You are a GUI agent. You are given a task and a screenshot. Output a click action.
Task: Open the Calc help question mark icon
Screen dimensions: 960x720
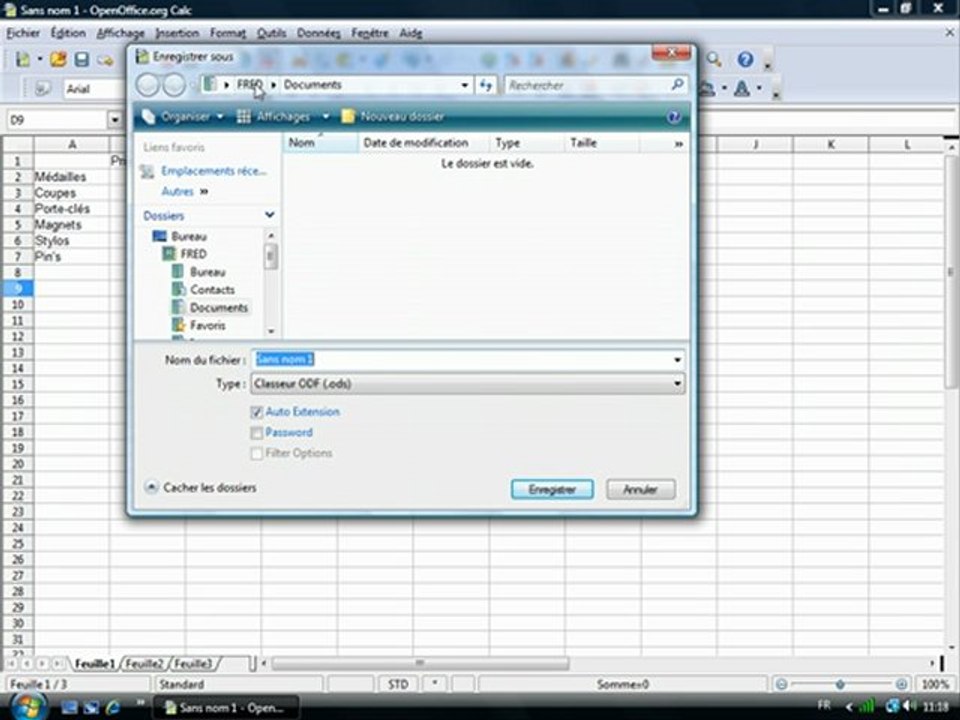click(x=745, y=59)
